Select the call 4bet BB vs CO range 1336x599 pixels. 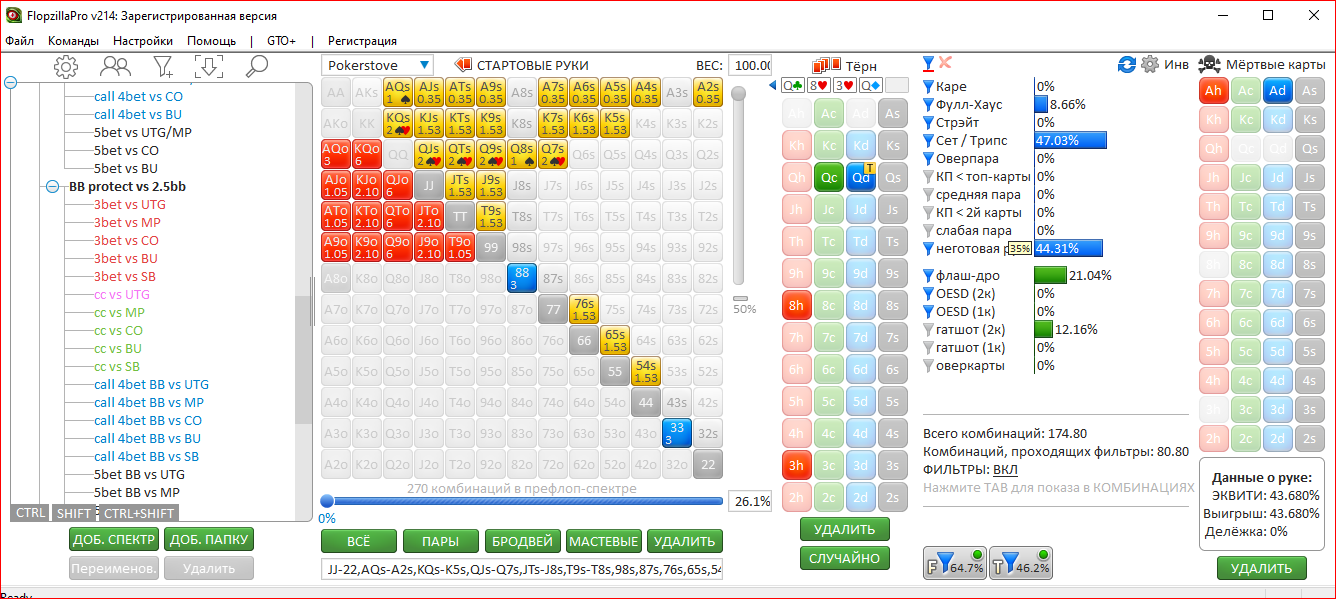pyautogui.click(x=148, y=420)
